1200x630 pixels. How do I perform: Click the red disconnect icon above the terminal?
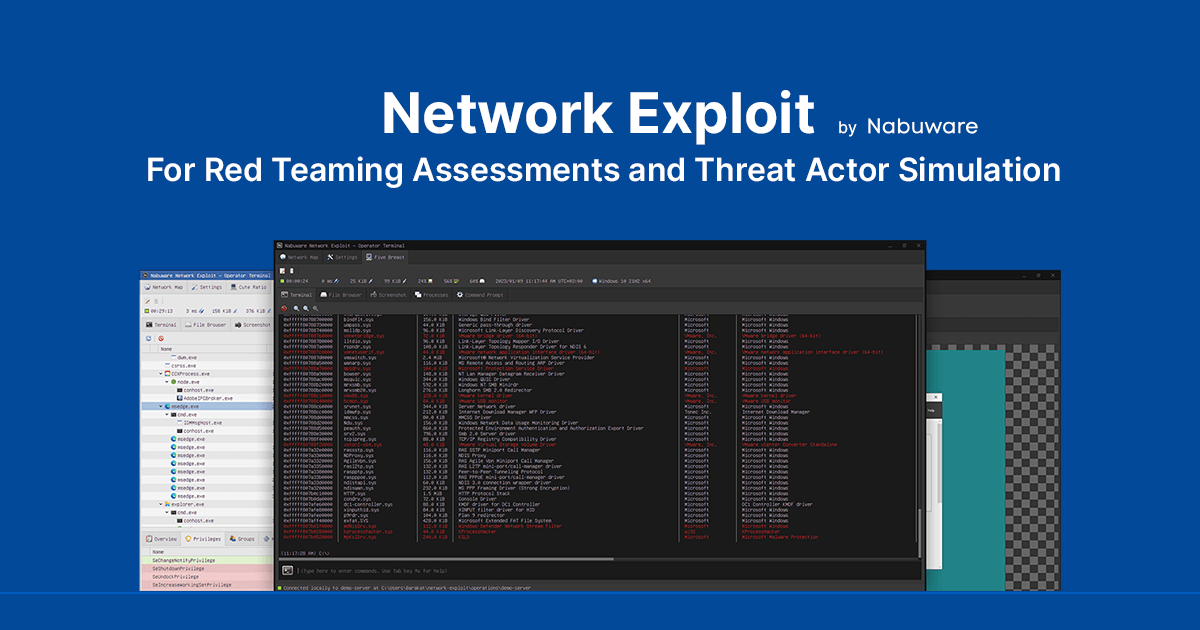coord(284,307)
